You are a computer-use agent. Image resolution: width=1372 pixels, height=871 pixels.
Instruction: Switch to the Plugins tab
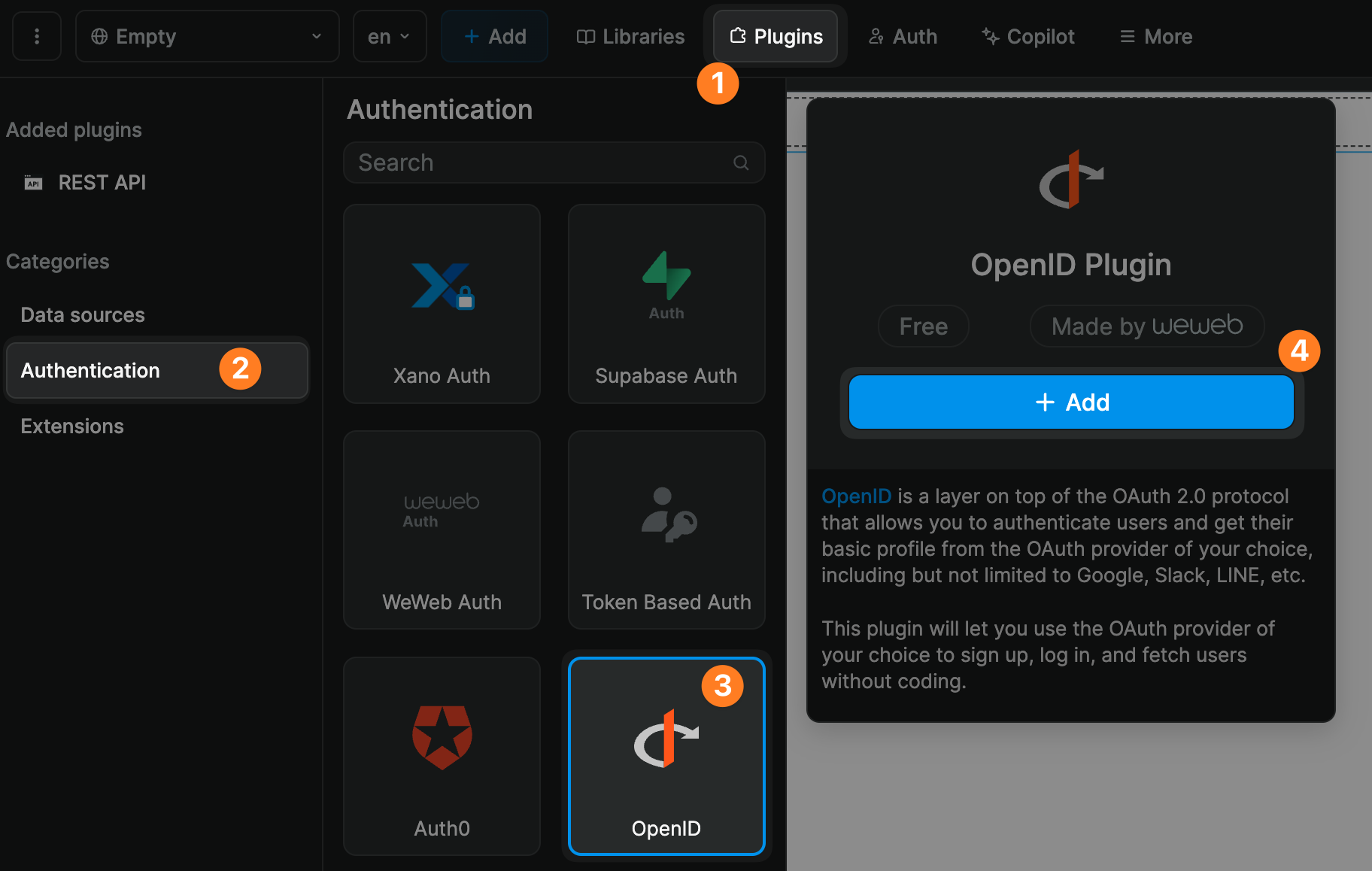pyautogui.click(x=776, y=35)
